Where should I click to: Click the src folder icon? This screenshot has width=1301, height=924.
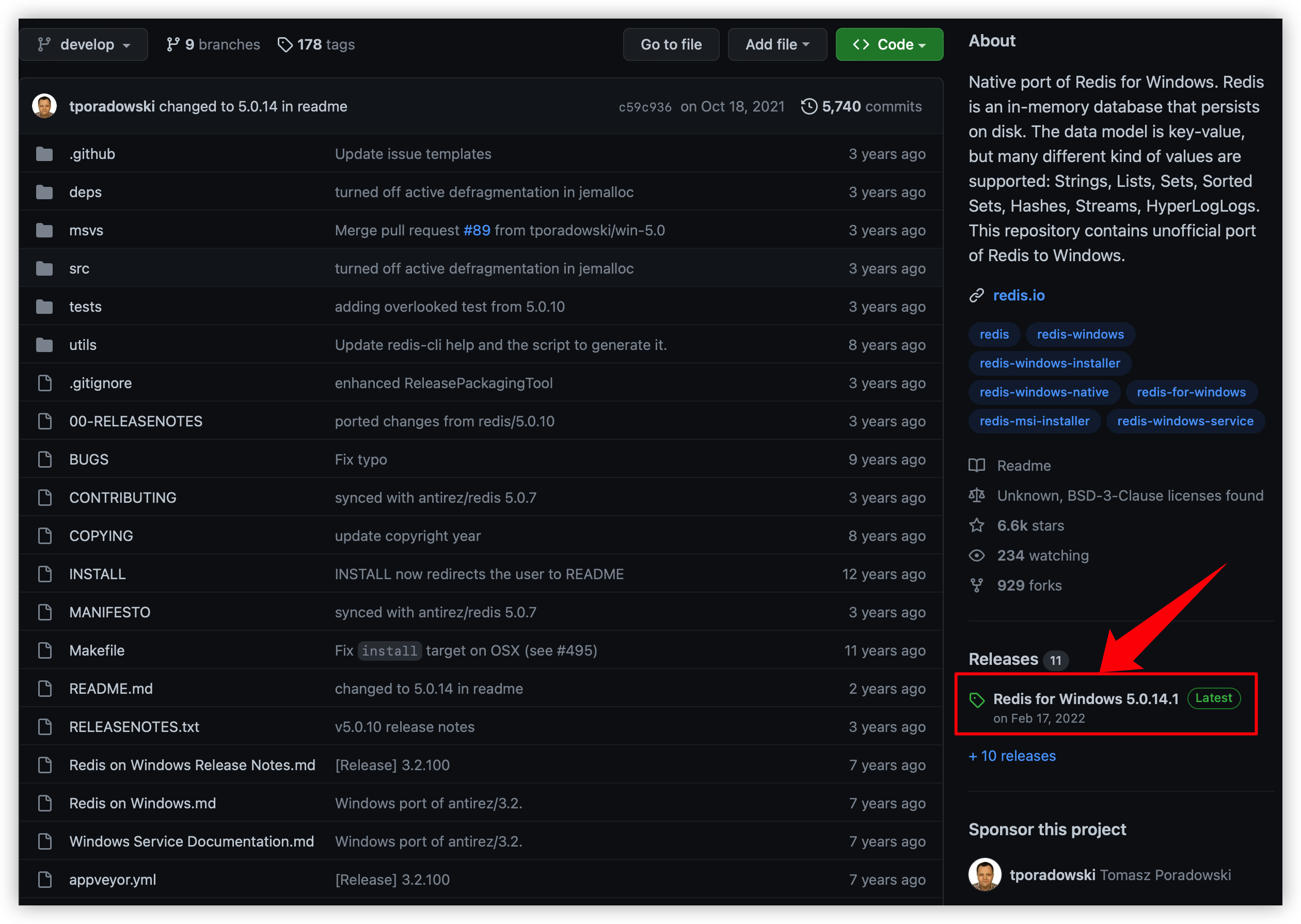tap(44, 268)
